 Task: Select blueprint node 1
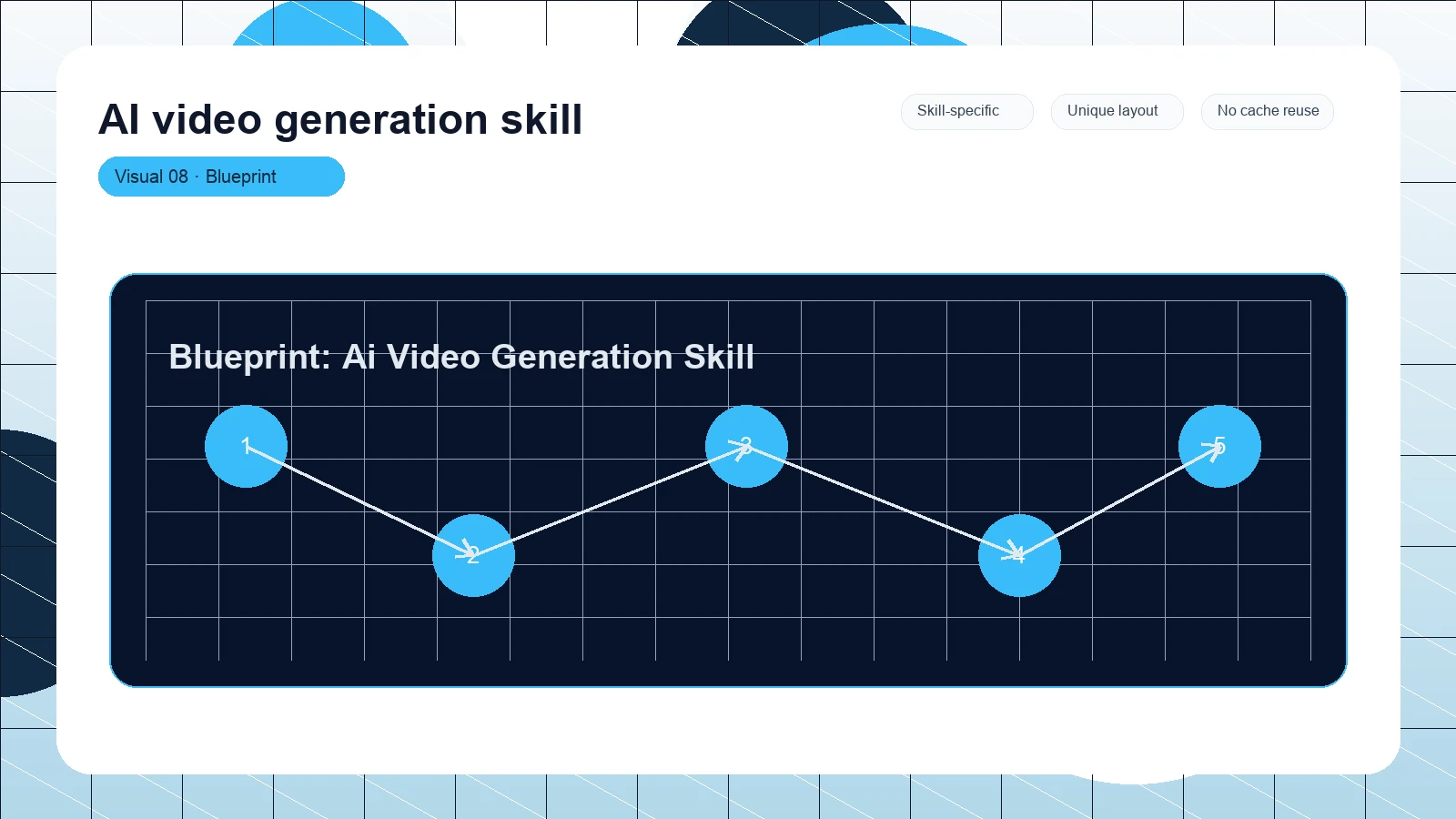point(246,446)
